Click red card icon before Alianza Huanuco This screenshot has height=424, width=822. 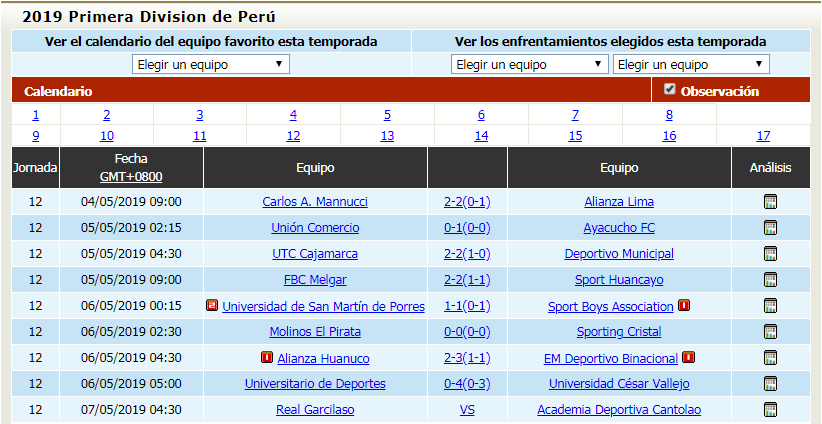click(267, 357)
